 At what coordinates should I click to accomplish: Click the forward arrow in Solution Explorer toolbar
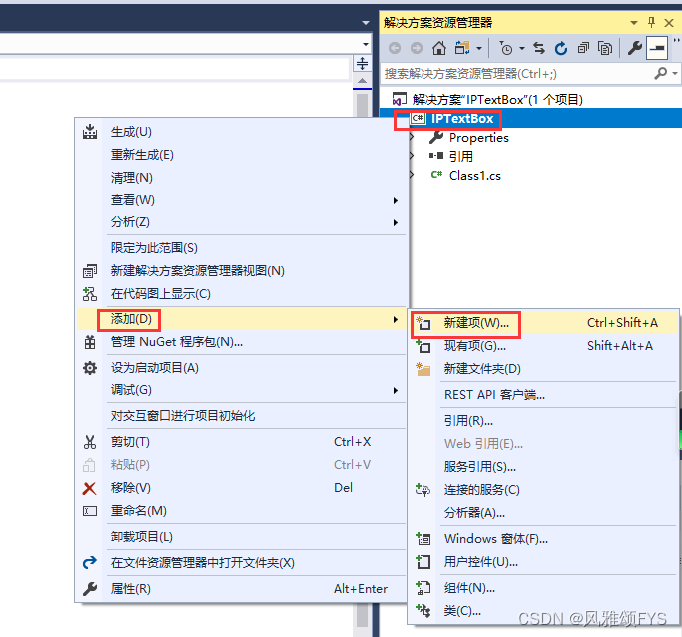point(417,48)
